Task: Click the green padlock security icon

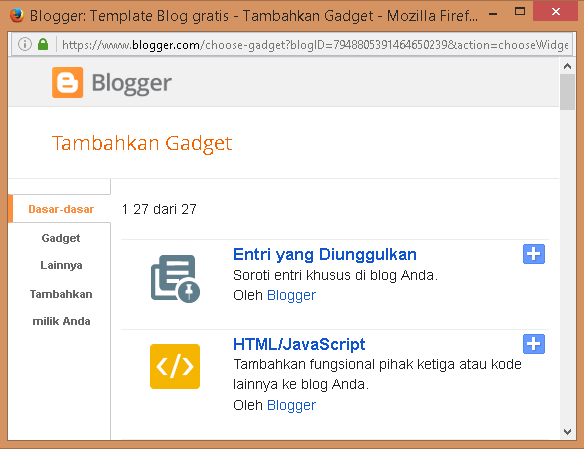Action: (x=43, y=44)
